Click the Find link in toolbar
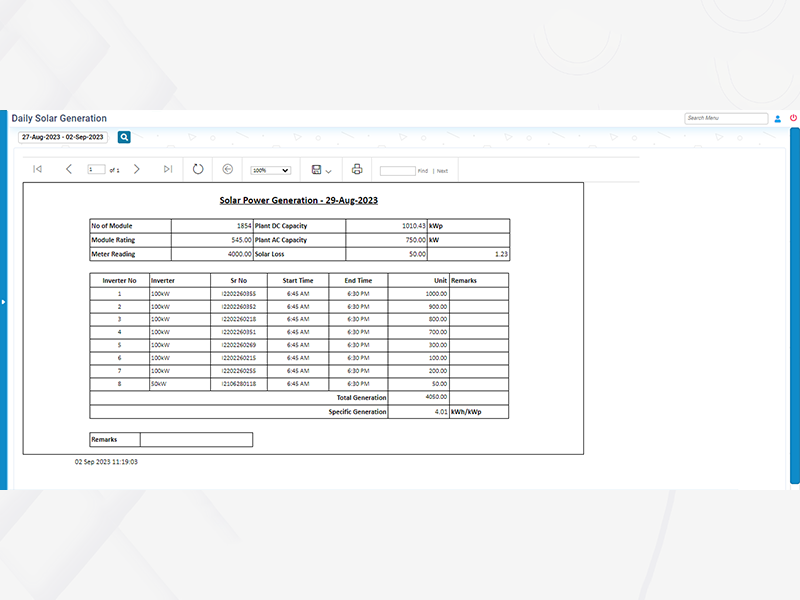Viewport: 800px width, 600px height. pyautogui.click(x=423, y=171)
